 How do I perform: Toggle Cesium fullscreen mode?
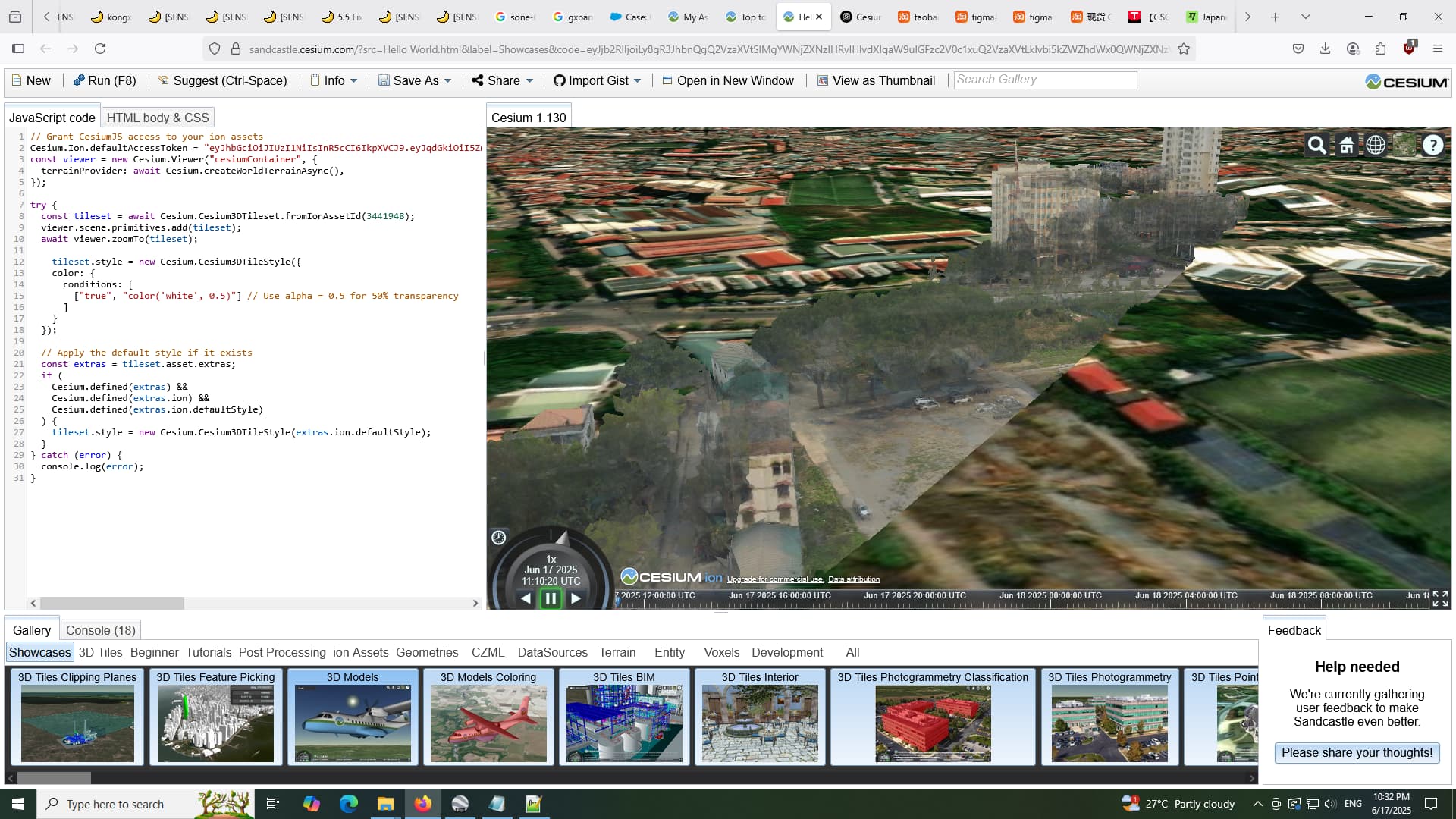click(x=1440, y=599)
